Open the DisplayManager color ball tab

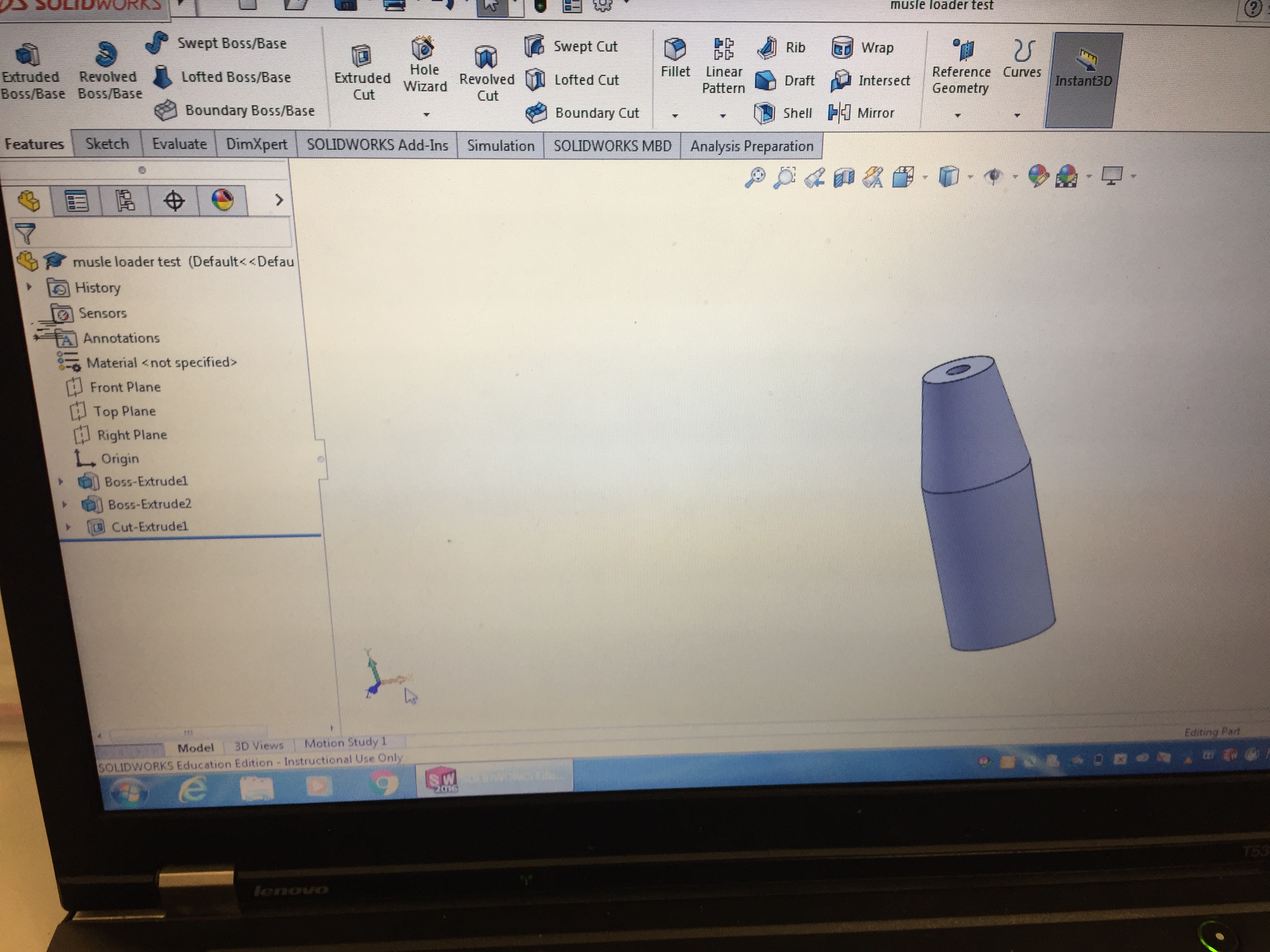coord(223,201)
